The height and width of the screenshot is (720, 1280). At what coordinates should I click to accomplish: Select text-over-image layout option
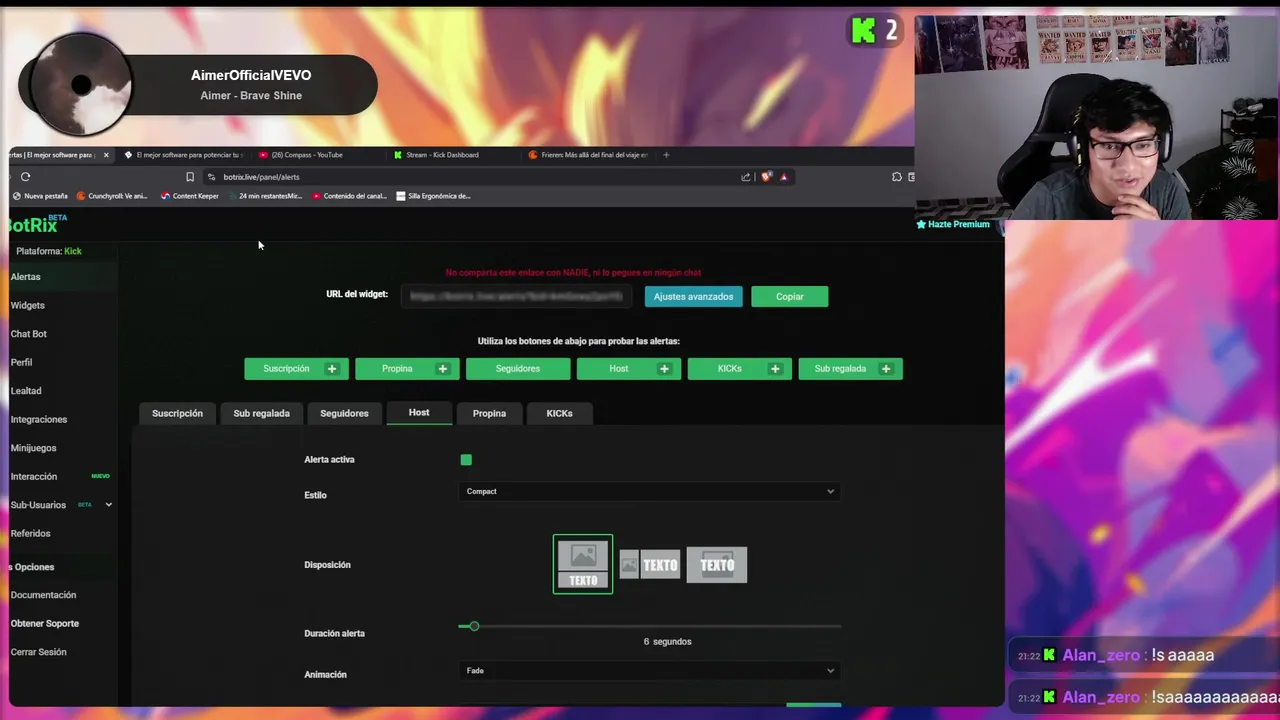click(717, 565)
